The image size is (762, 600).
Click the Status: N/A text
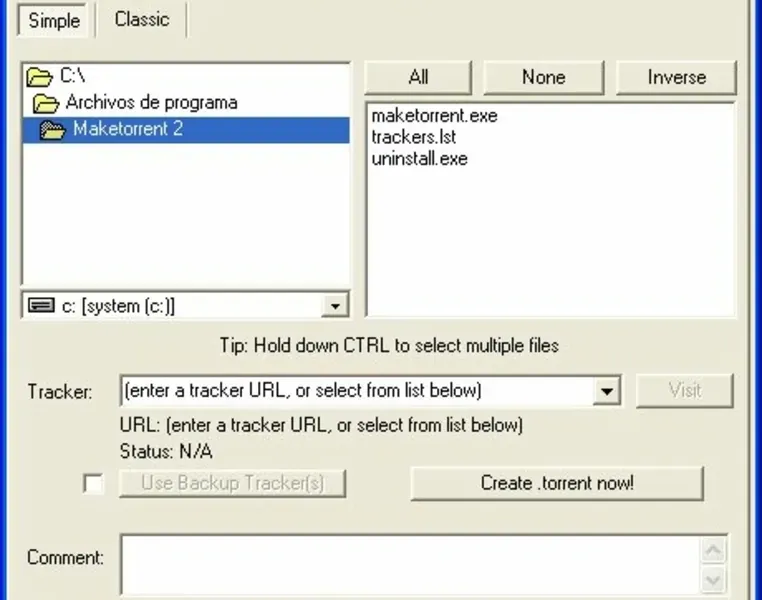click(166, 452)
